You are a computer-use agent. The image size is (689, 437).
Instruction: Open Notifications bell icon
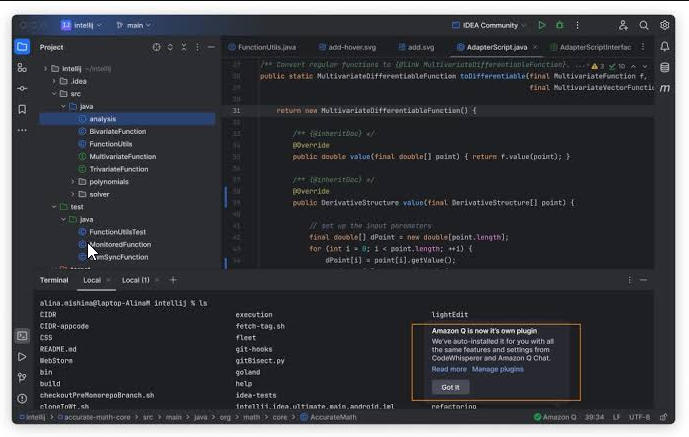pos(665,47)
